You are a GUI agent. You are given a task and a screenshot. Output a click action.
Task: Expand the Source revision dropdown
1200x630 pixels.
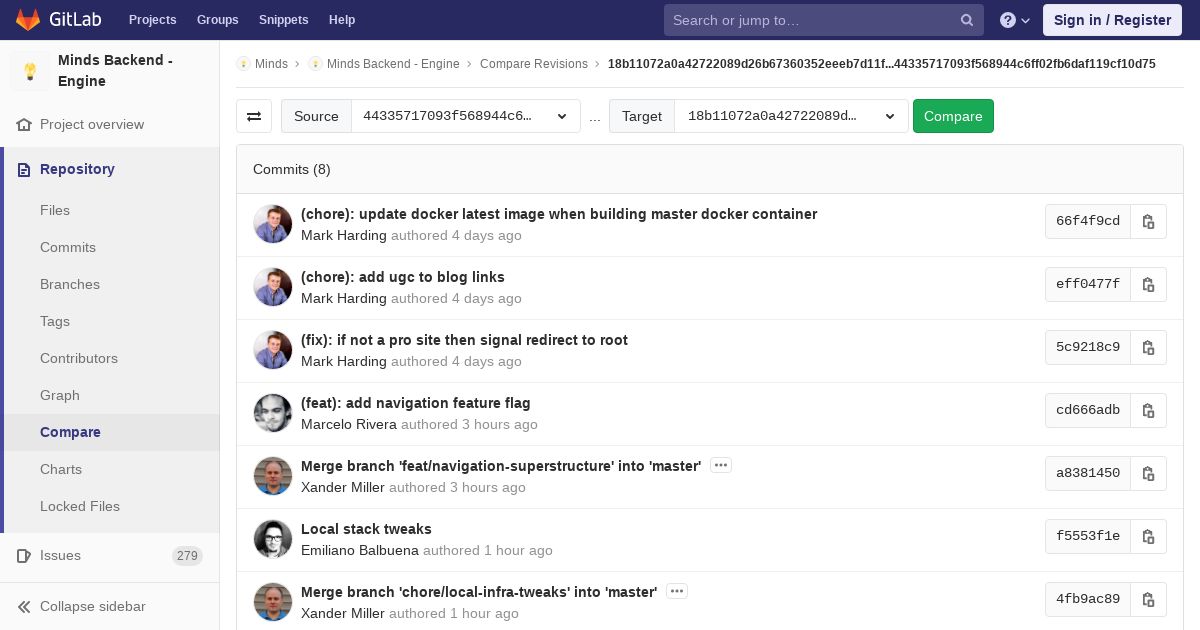tap(466, 116)
